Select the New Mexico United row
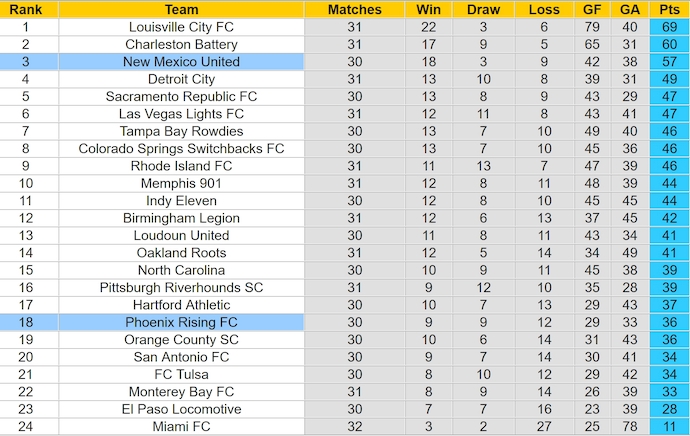Image resolution: width=690 pixels, height=436 pixels. (181, 62)
